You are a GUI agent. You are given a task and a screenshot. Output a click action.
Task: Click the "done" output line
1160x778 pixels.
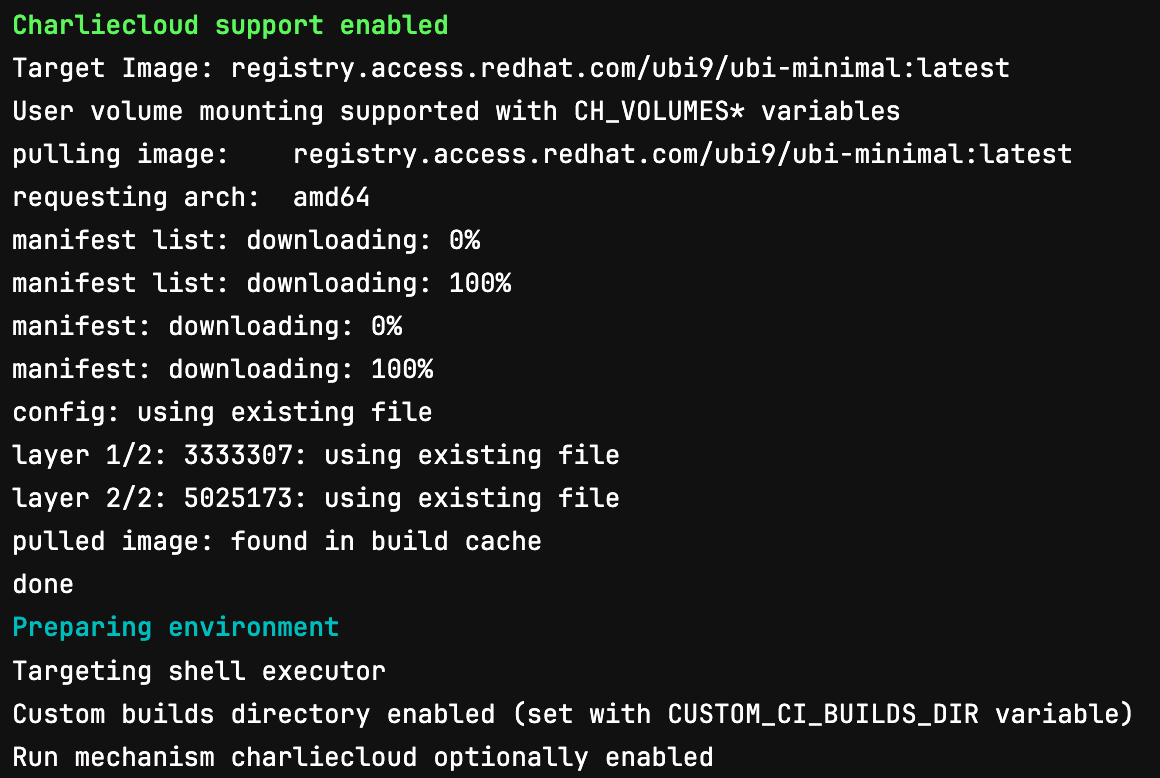pos(43,584)
